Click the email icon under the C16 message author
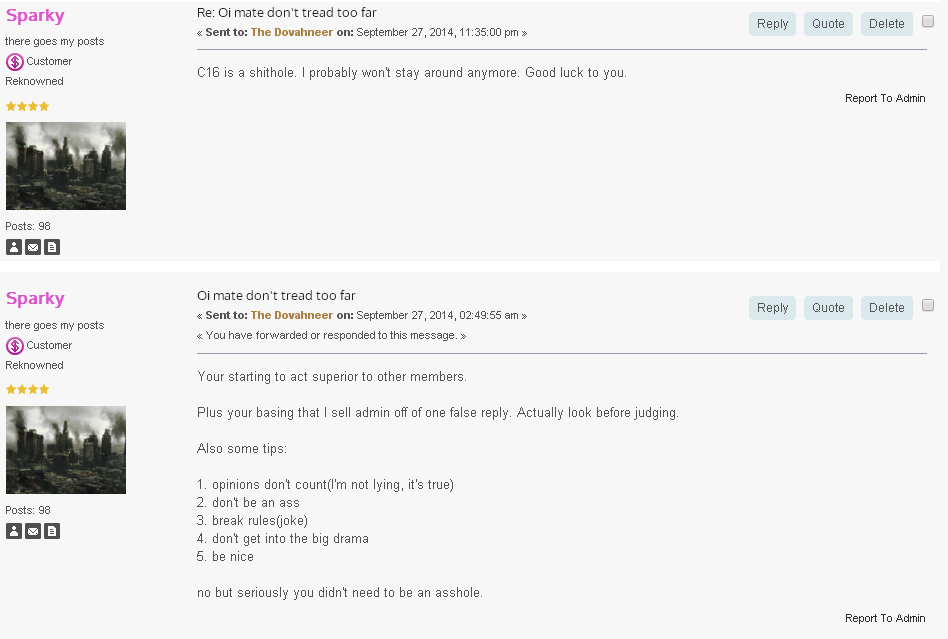The width and height of the screenshot is (948, 639). (33, 247)
